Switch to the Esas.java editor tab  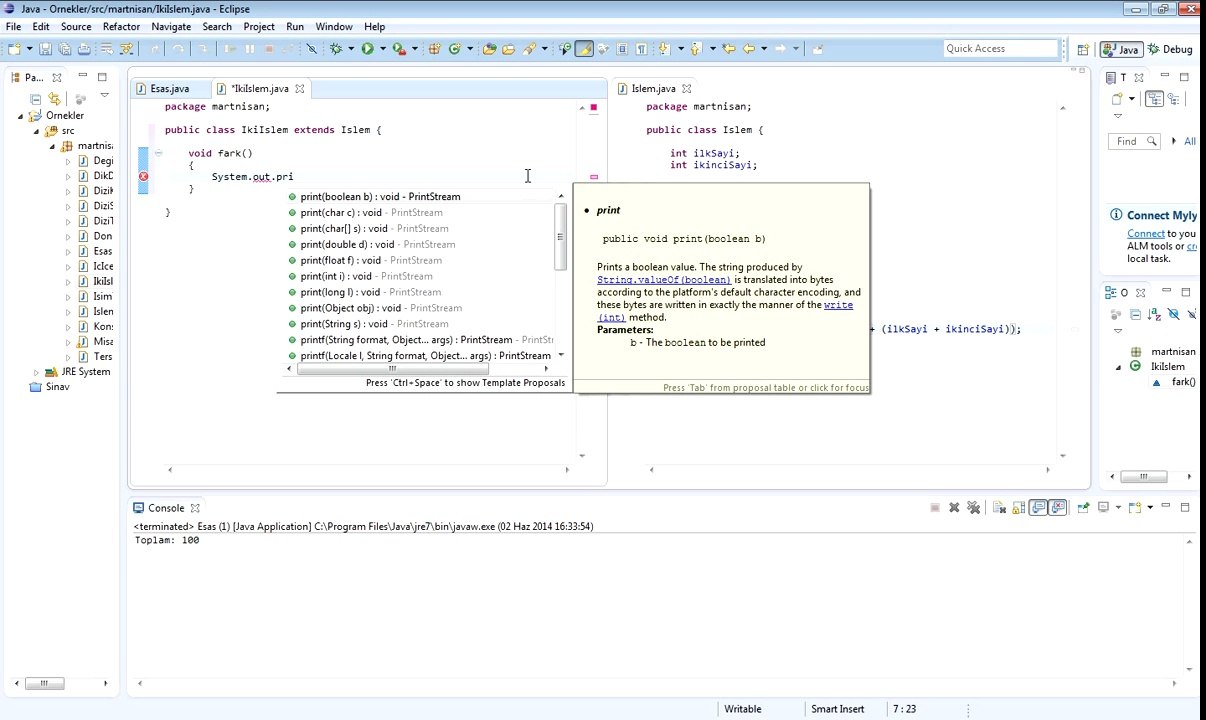coord(163,89)
